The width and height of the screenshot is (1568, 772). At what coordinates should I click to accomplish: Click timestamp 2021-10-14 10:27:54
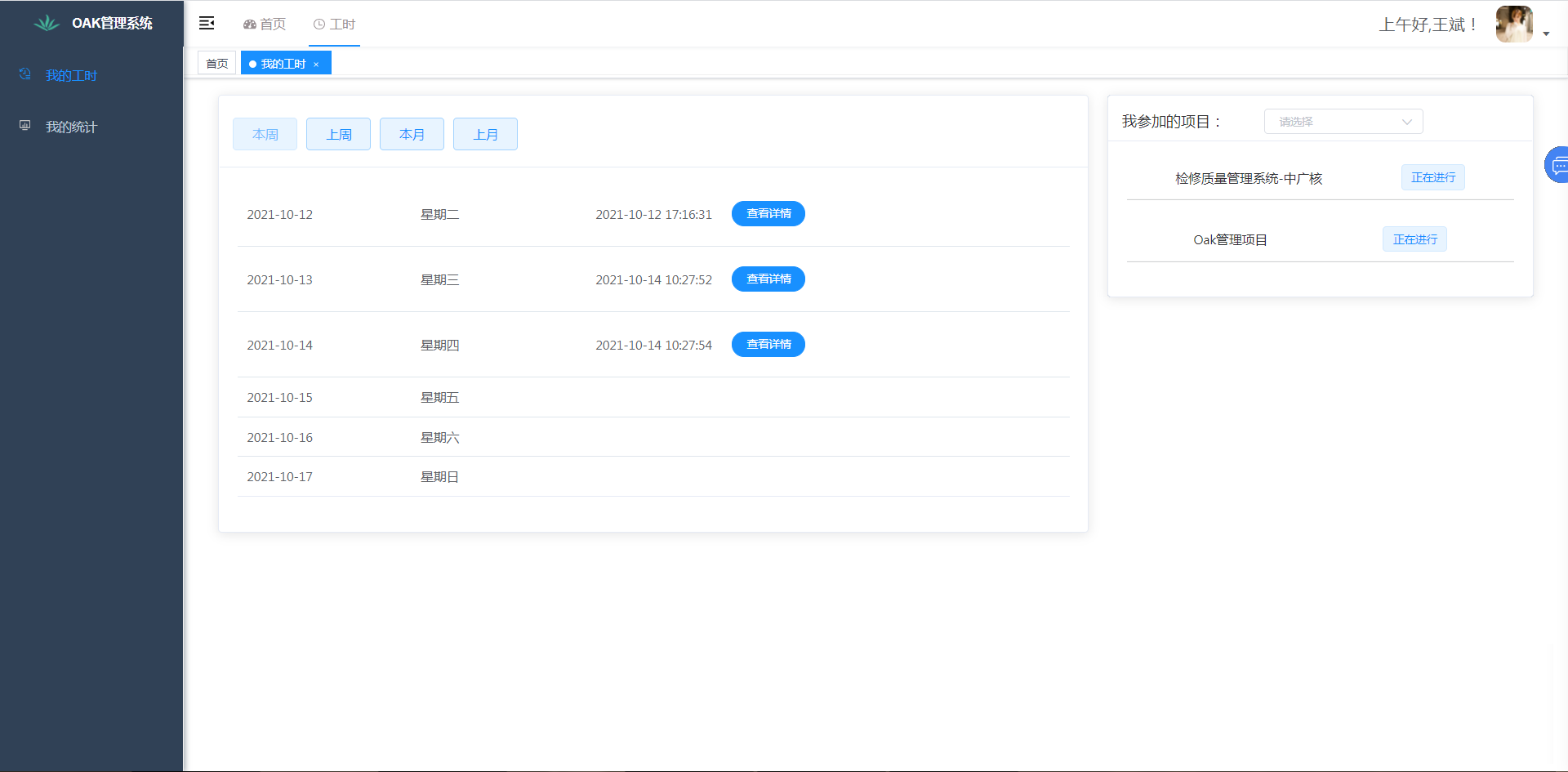coord(653,345)
